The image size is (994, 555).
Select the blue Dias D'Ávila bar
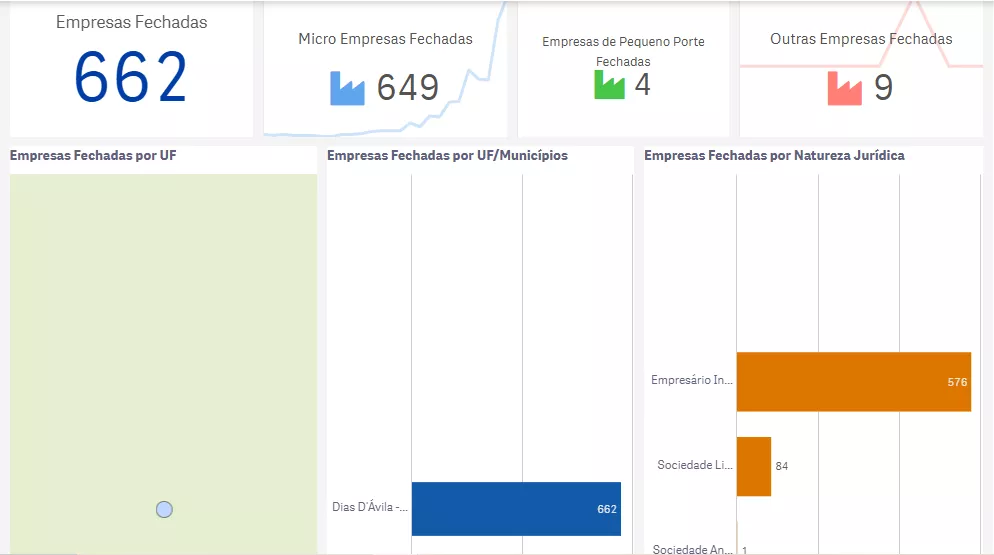point(515,509)
